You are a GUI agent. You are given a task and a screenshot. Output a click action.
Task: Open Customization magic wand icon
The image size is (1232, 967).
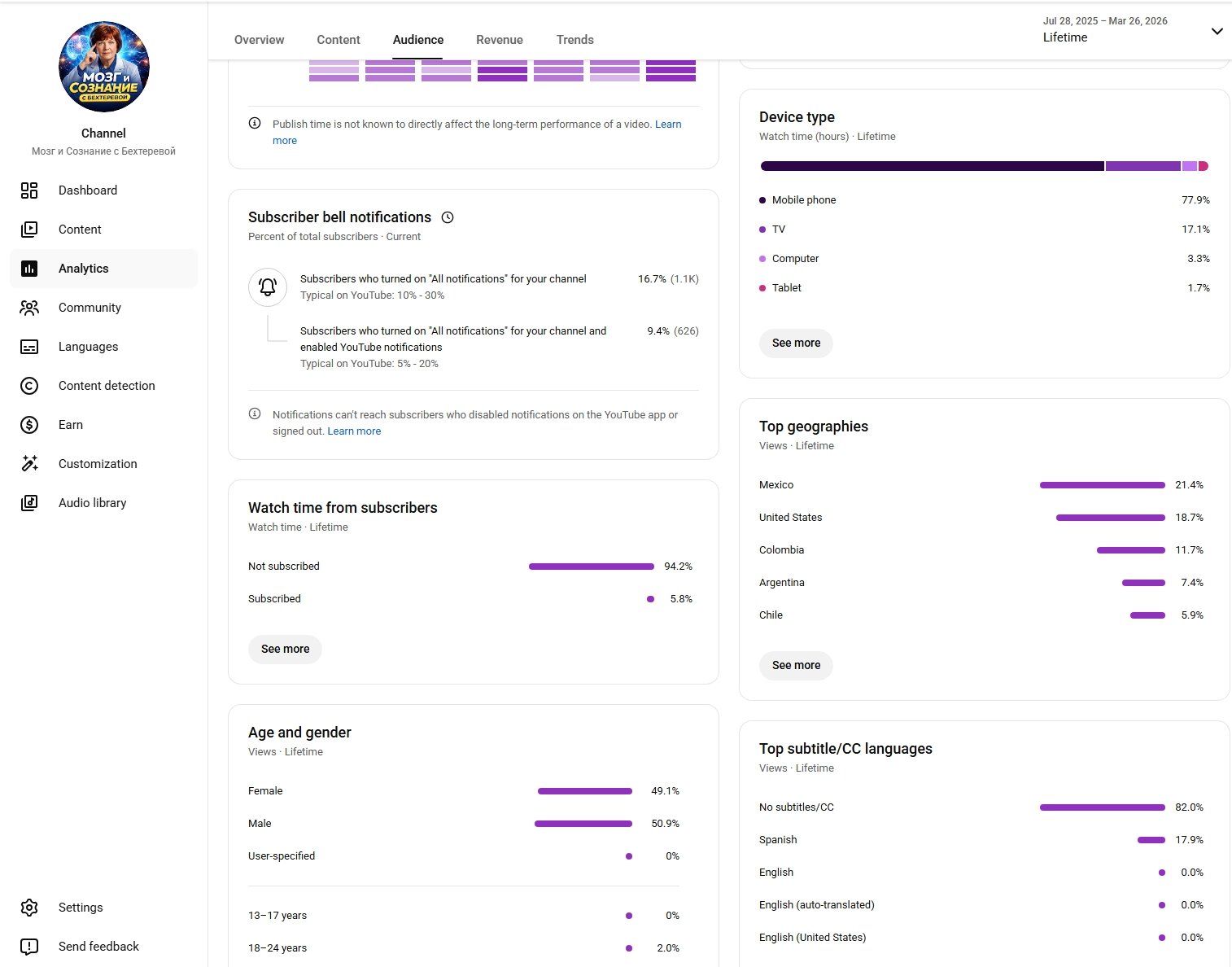coord(29,464)
